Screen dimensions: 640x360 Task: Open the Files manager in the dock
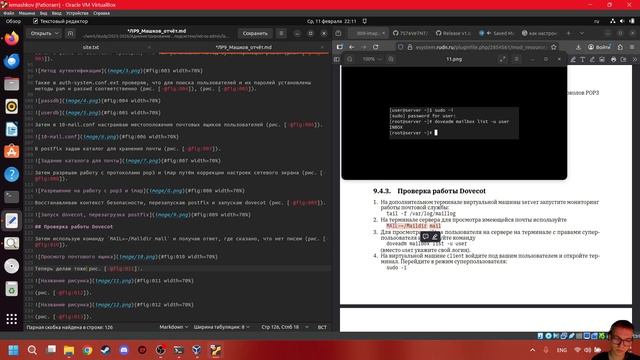tap(11, 84)
